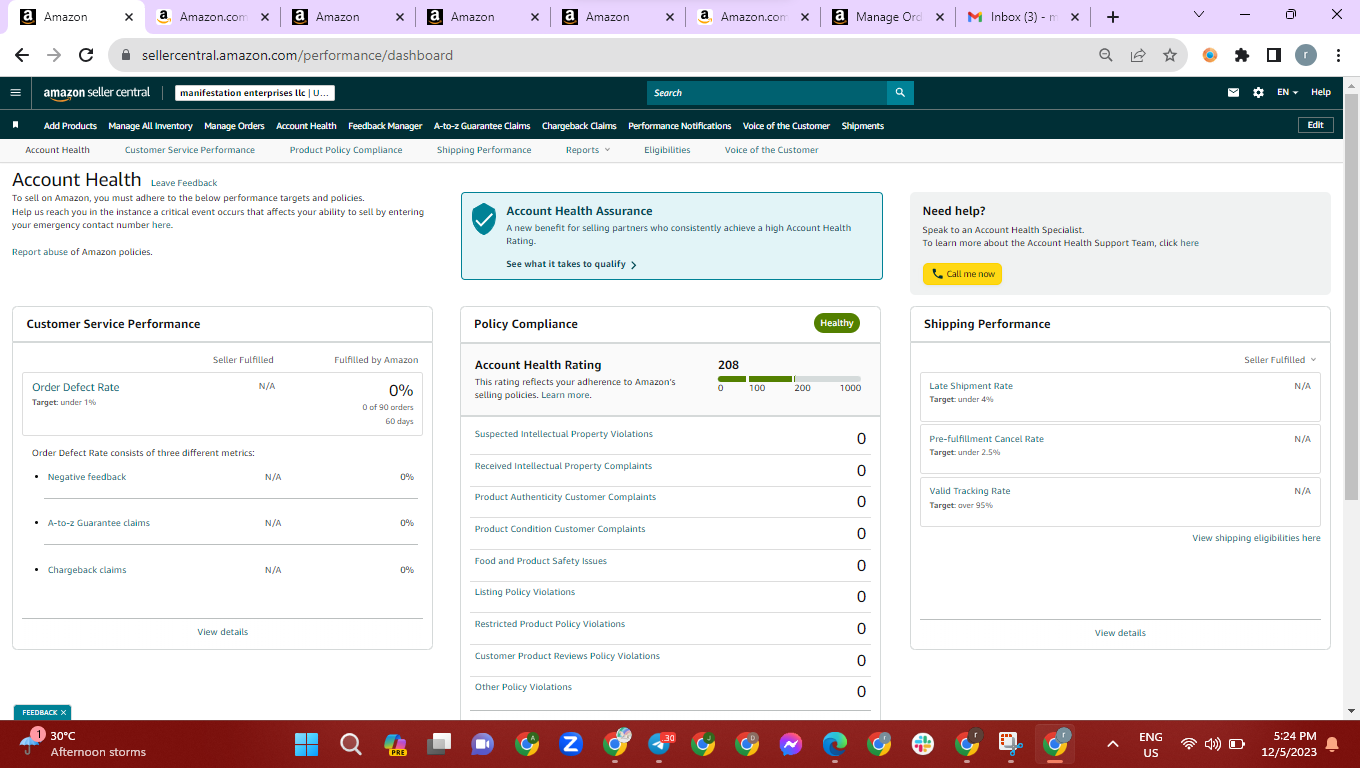Click the Edit button in the navigation bar

1315,125
